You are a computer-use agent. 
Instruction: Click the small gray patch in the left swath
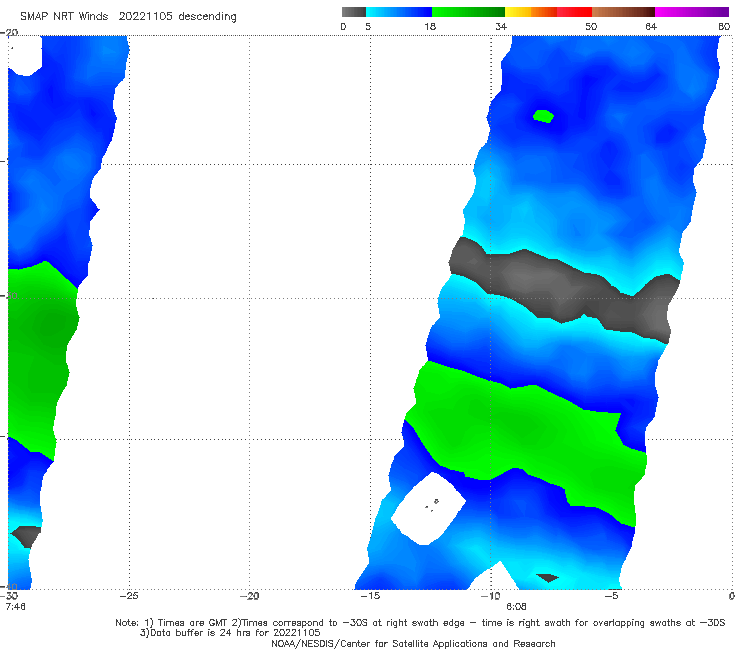tap(26, 536)
